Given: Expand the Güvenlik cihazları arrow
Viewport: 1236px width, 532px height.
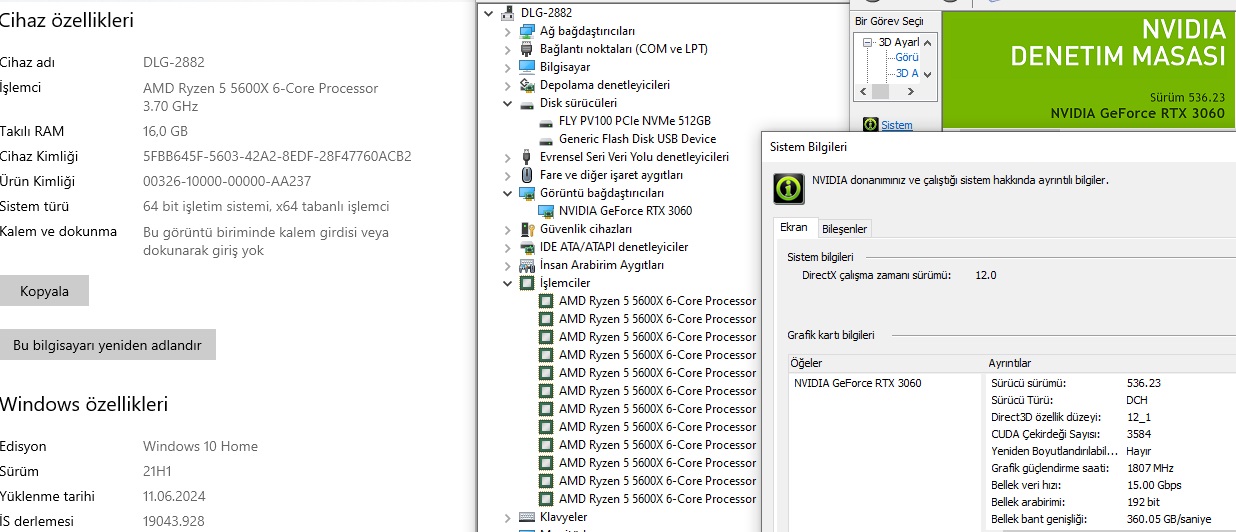Looking at the screenshot, I should [508, 229].
